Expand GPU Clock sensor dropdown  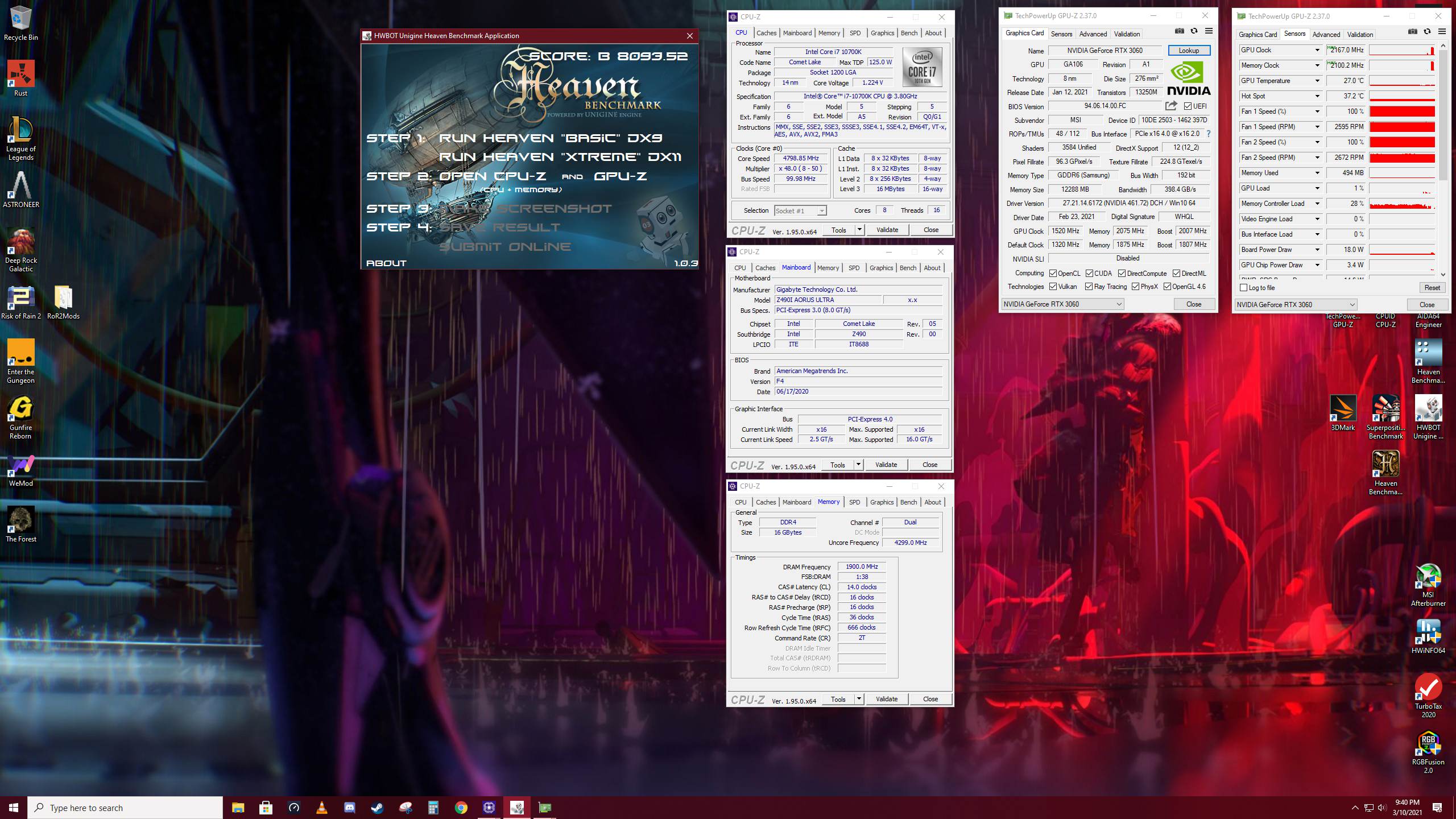[x=1317, y=50]
